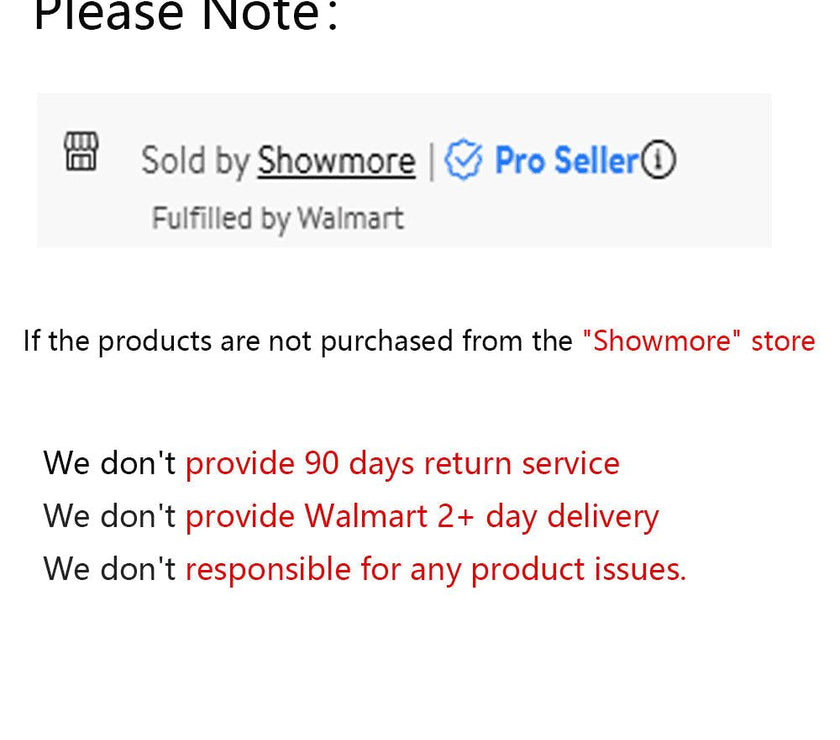This screenshot has height=740, width=840.
Task: Click the sentence starting If the products
Action: tap(419, 341)
